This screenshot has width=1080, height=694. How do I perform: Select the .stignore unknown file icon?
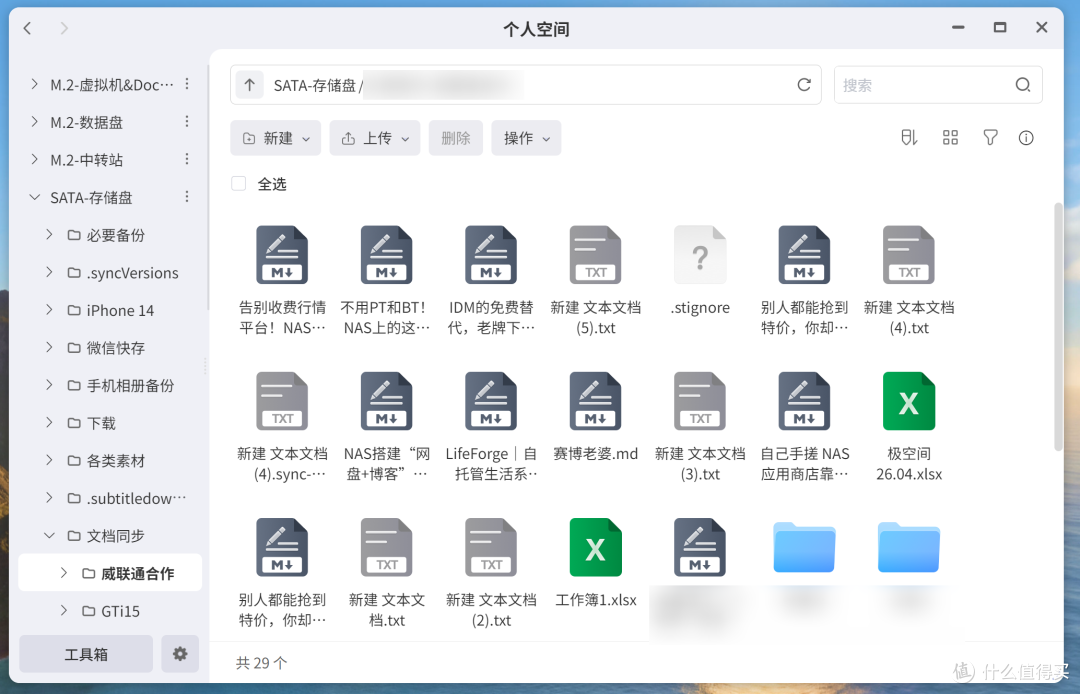[x=700, y=255]
